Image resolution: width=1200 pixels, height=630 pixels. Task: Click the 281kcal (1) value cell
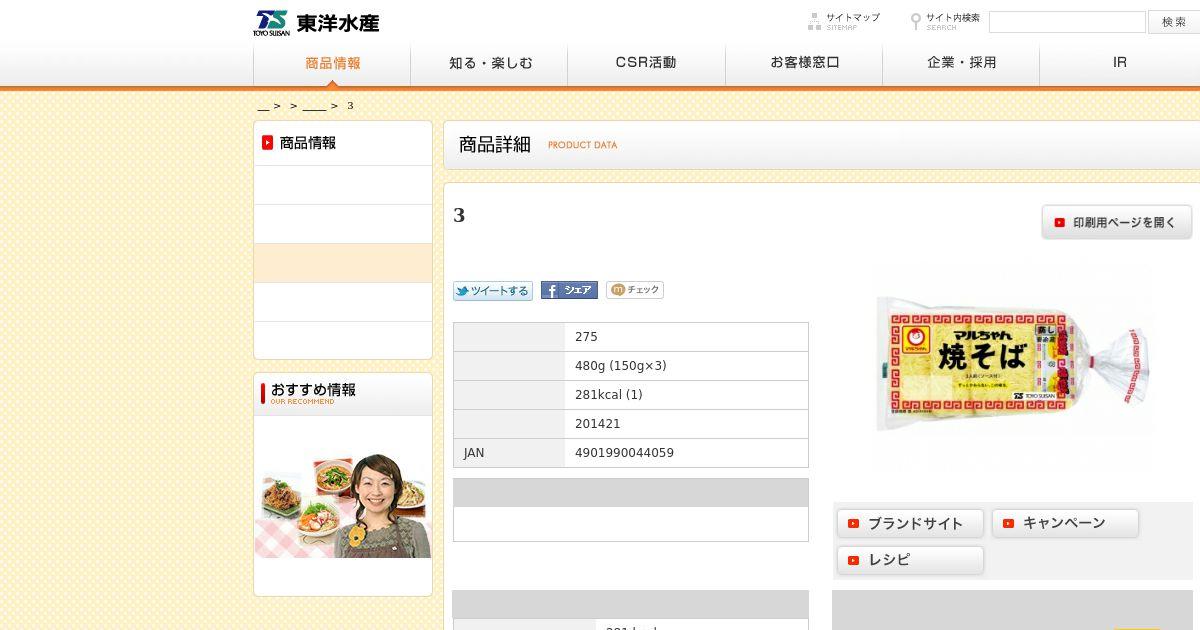pyautogui.click(x=686, y=395)
